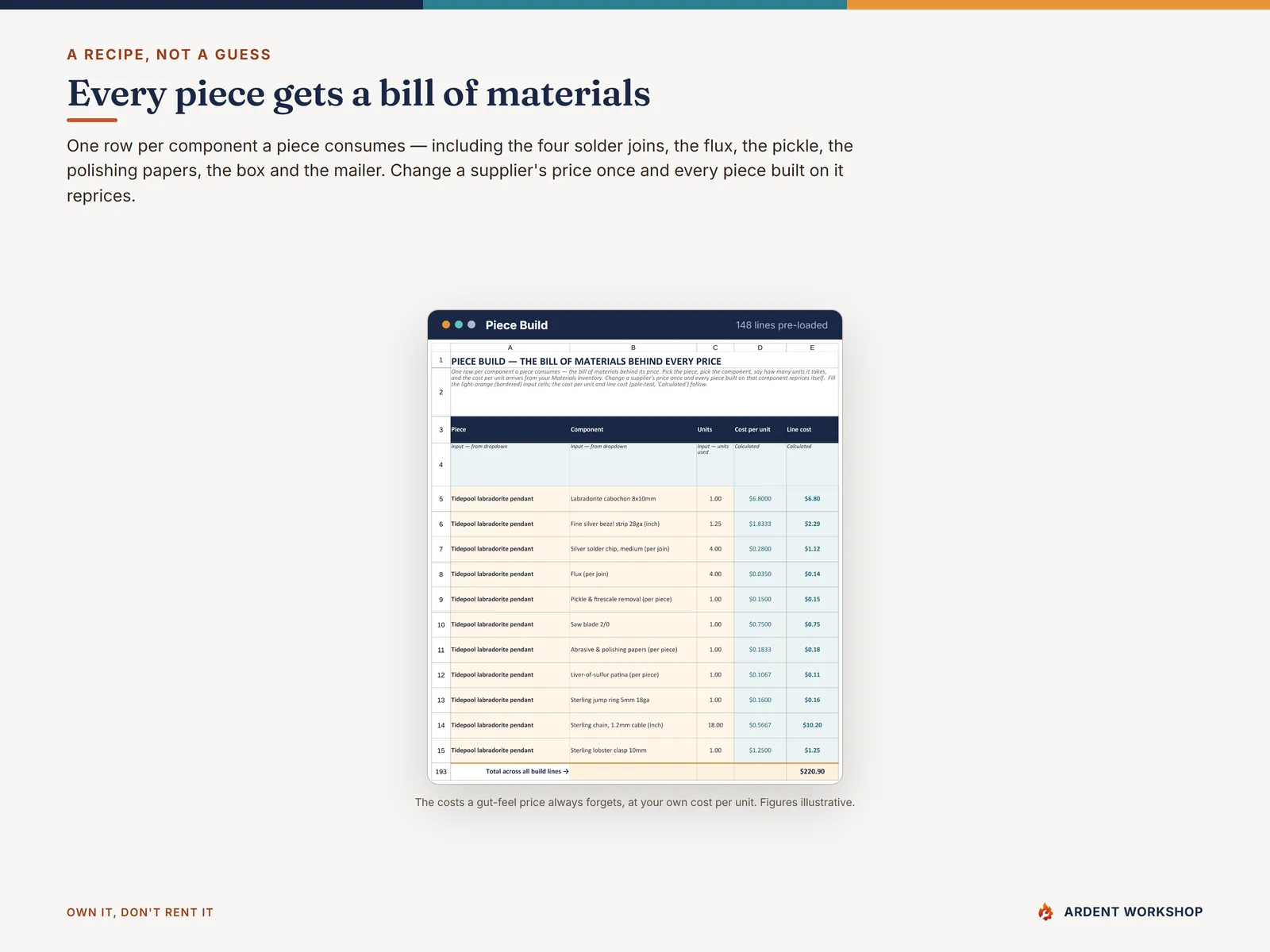Select column C header
1270x952 pixels.
(x=715, y=347)
